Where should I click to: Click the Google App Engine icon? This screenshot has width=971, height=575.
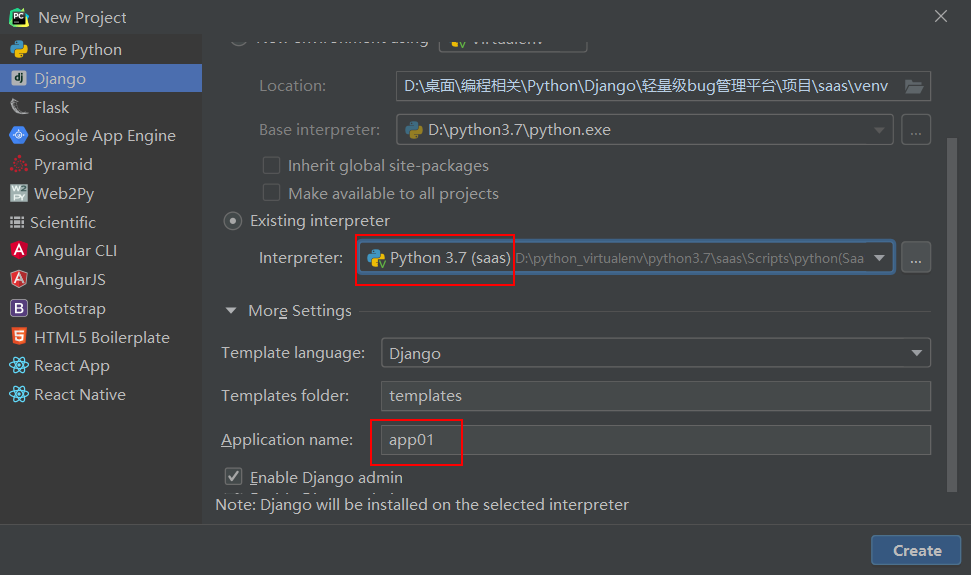(x=19, y=136)
